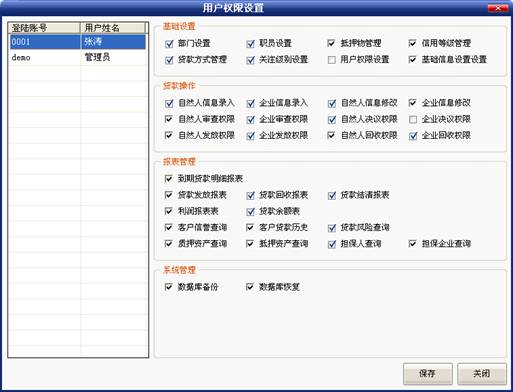Toggle the 抵押资产查询 checkbox
Image resolution: width=513 pixels, height=392 pixels.
[x=250, y=244]
